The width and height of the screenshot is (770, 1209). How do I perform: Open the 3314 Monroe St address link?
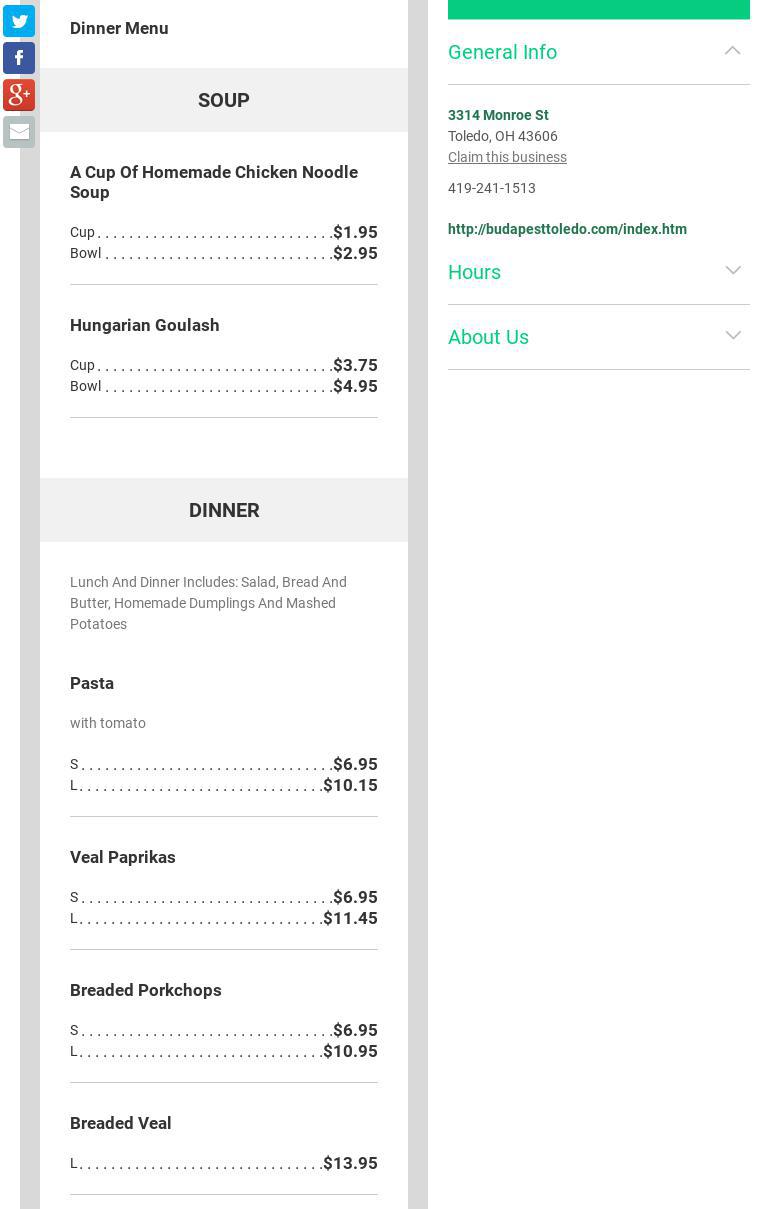coord(498,115)
